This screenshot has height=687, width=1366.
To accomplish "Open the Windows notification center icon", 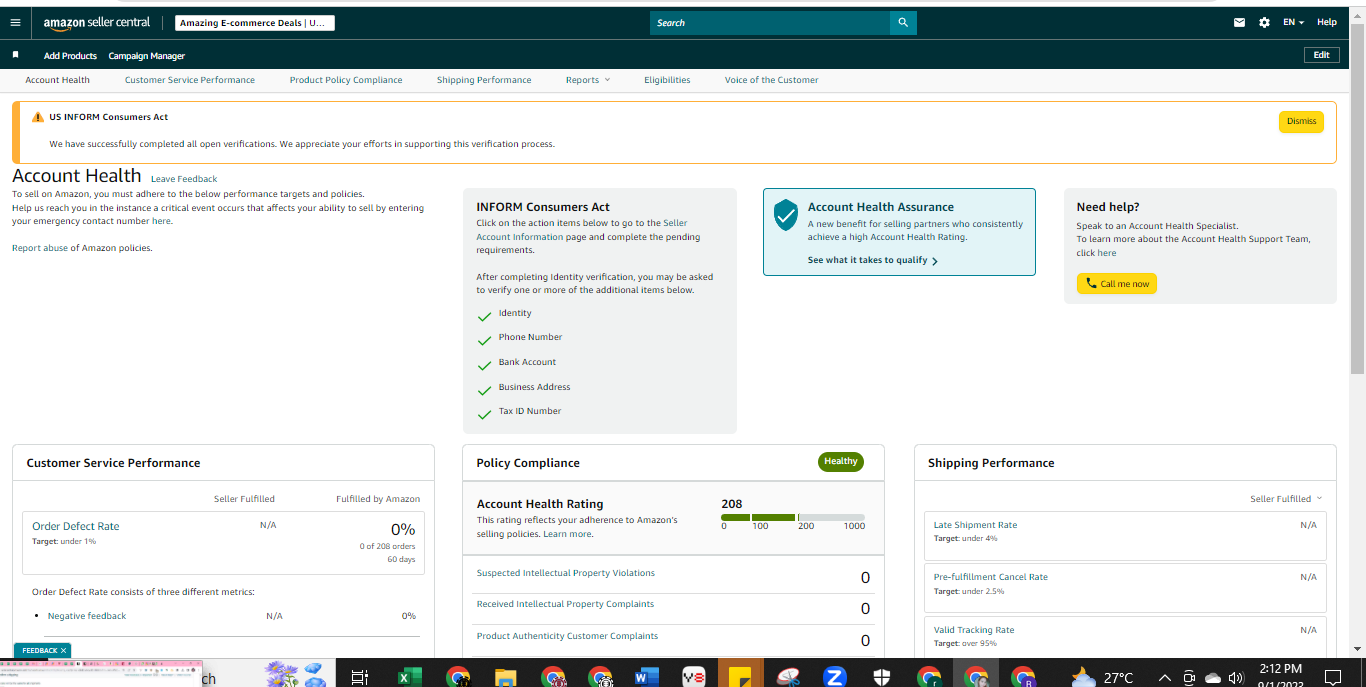I will tap(1332, 677).
